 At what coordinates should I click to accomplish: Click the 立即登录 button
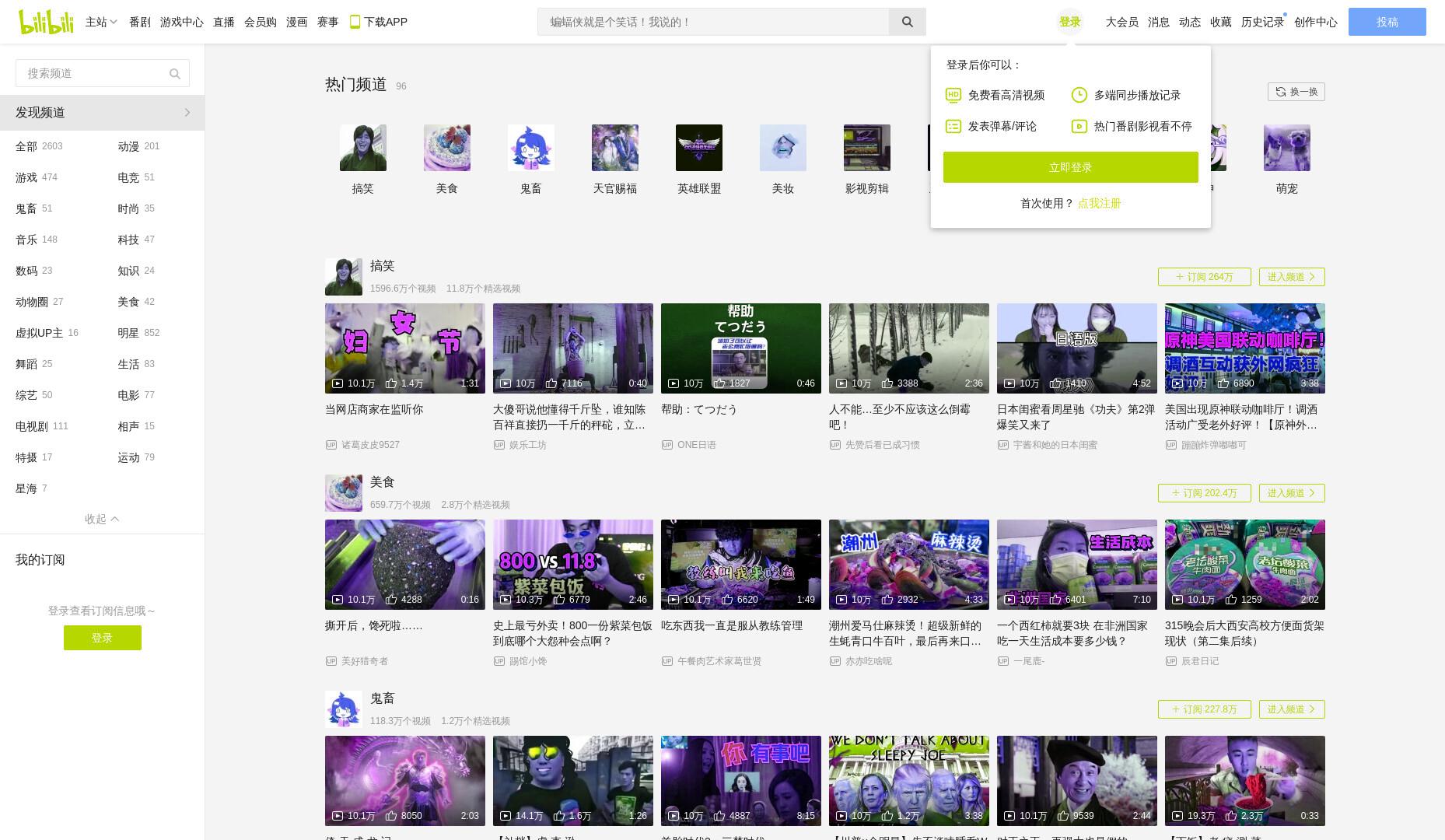(1071, 167)
